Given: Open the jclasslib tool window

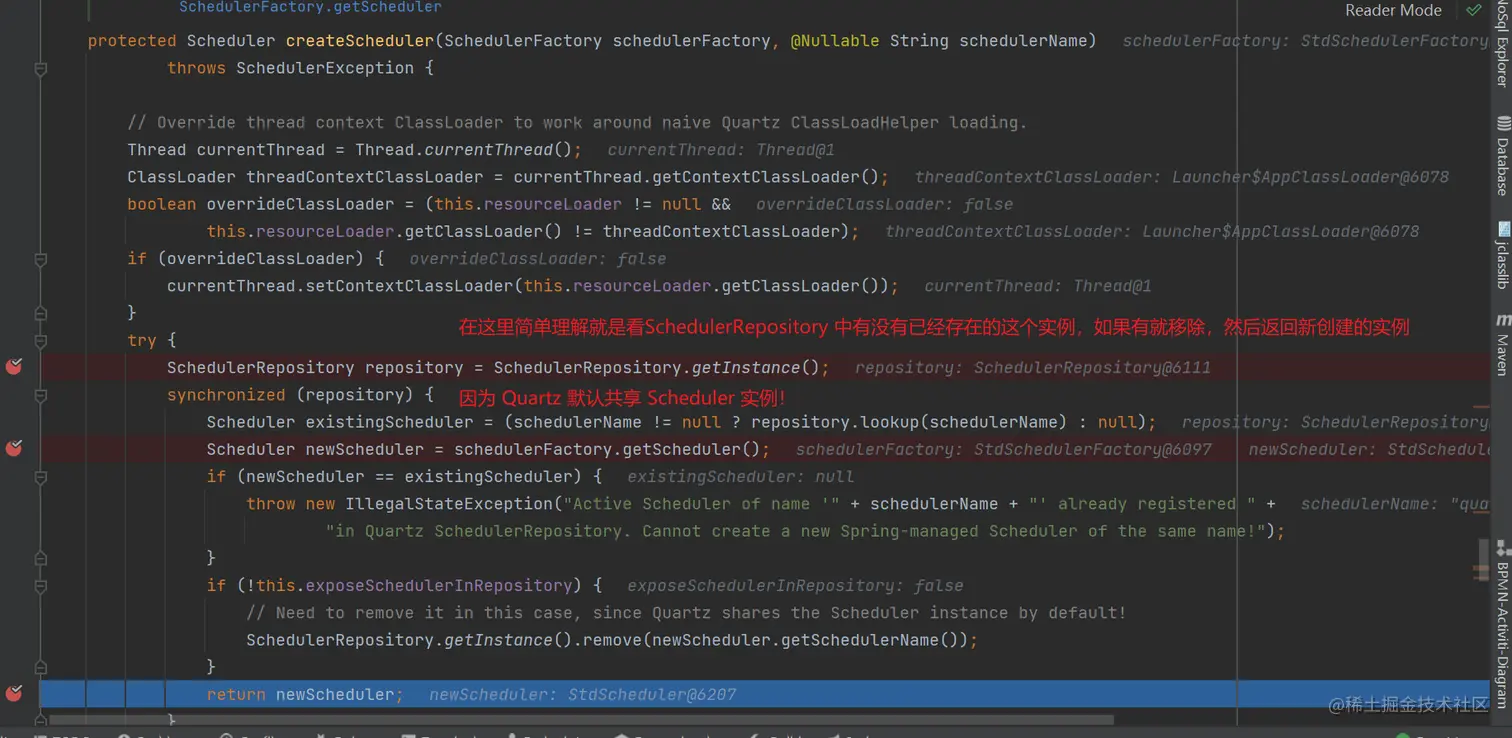Looking at the screenshot, I should tap(1502, 255).
